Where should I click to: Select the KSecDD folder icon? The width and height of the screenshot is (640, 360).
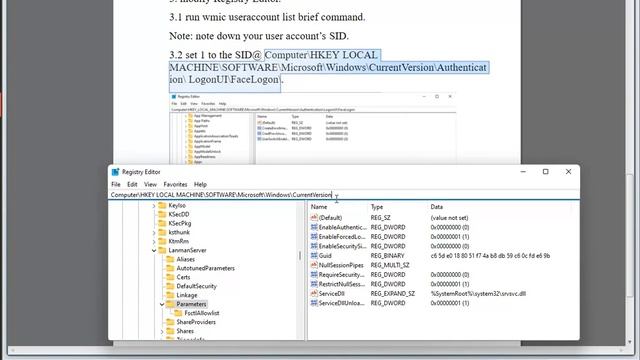[x=162, y=214]
